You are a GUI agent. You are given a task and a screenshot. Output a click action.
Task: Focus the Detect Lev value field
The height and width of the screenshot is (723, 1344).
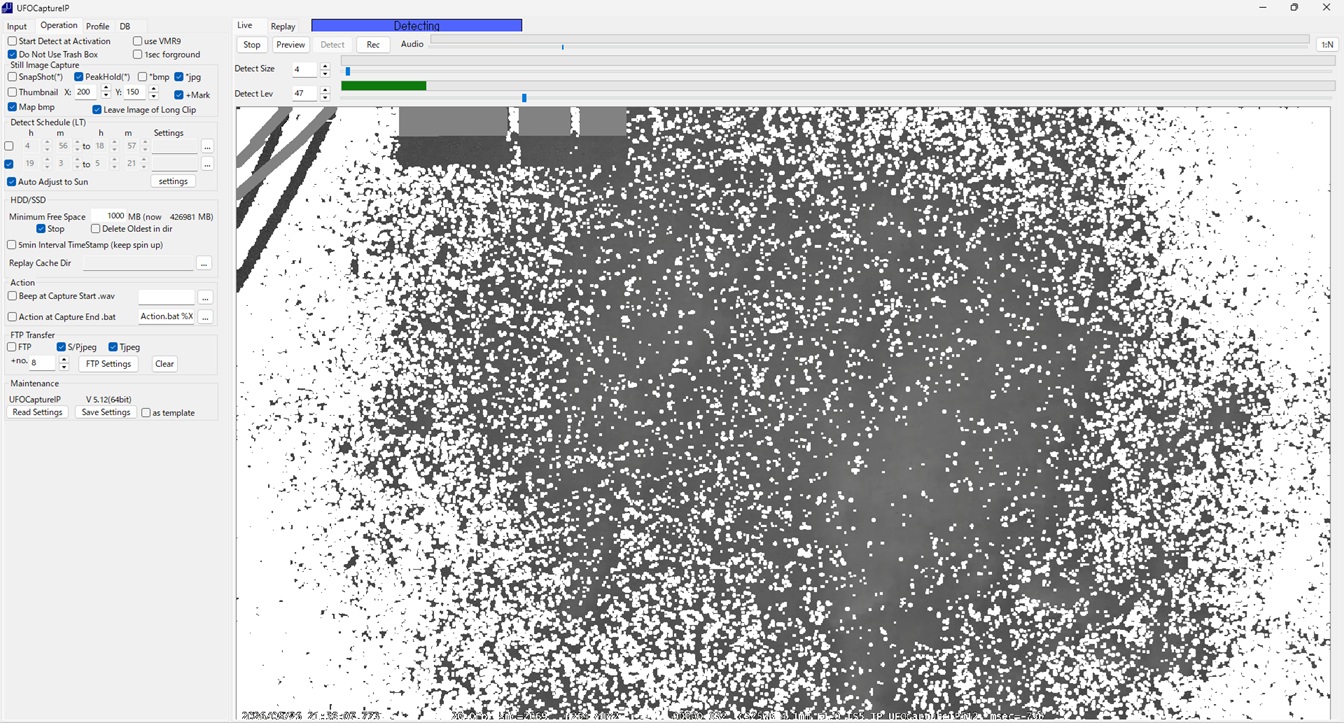coord(305,94)
